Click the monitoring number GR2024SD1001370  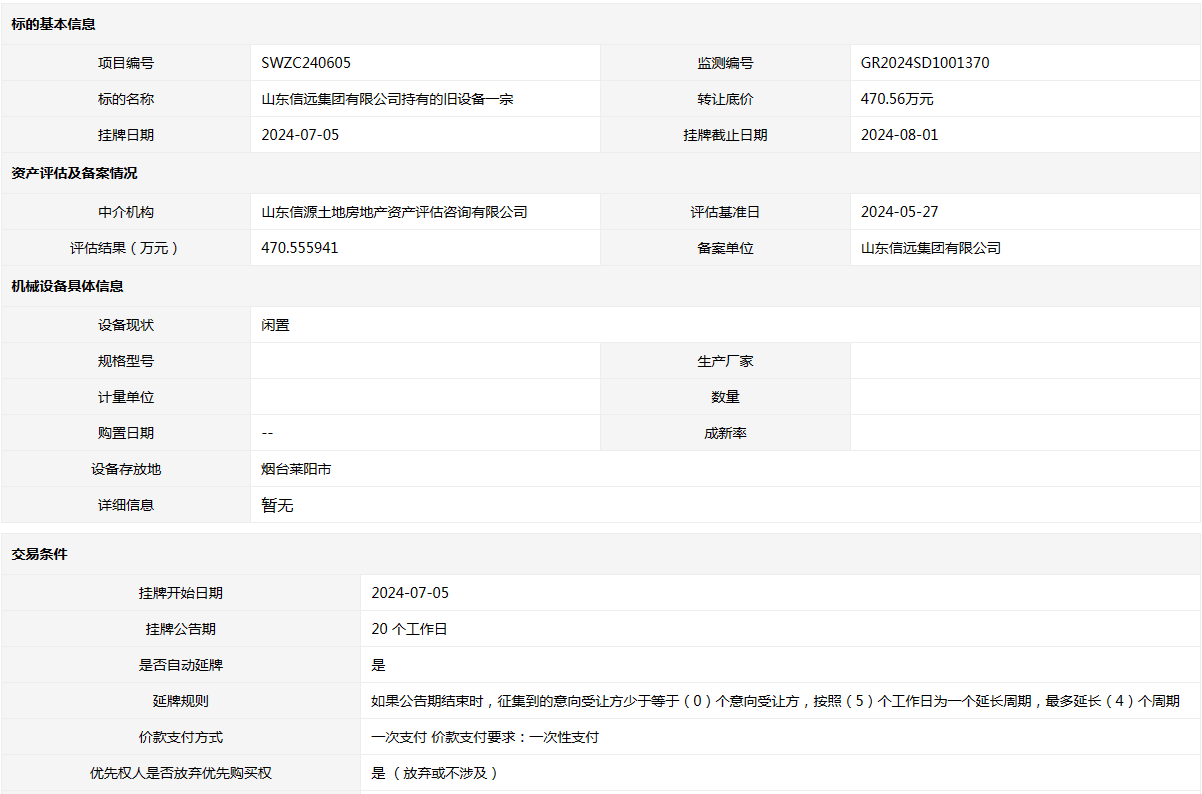(925, 63)
